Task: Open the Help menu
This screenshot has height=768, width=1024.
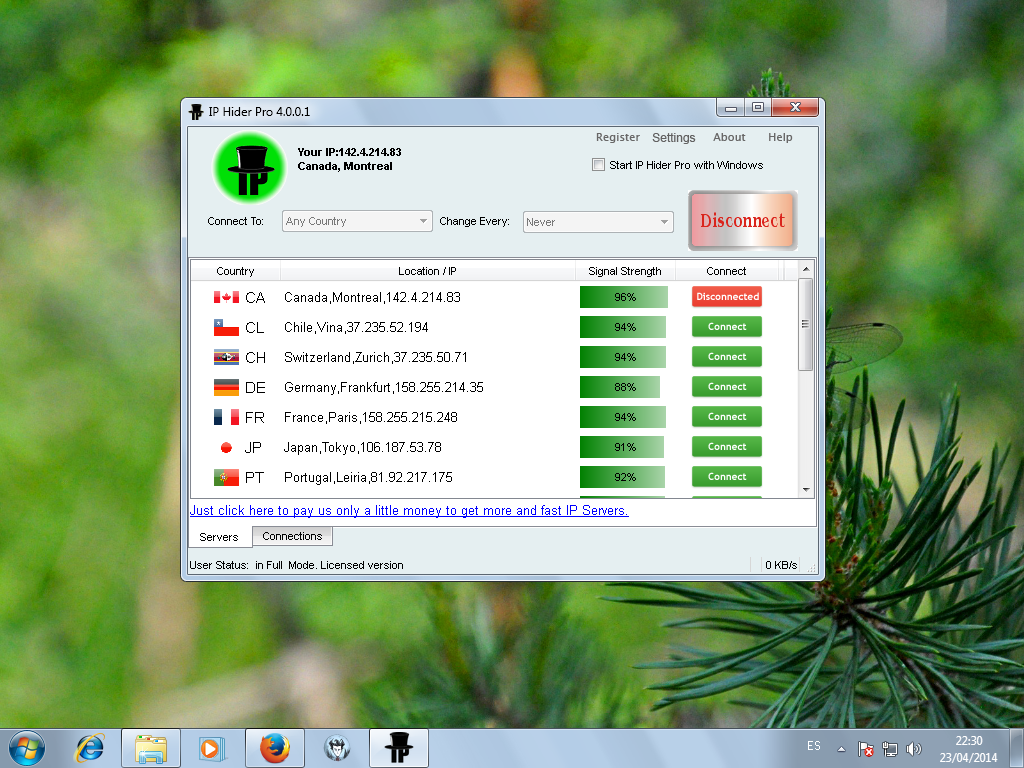Action: tap(780, 137)
